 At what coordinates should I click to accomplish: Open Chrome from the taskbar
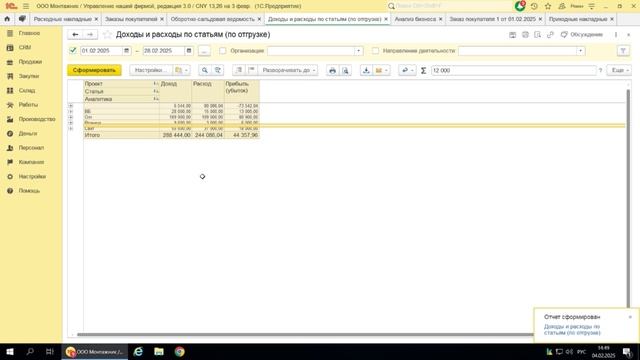coord(180,351)
